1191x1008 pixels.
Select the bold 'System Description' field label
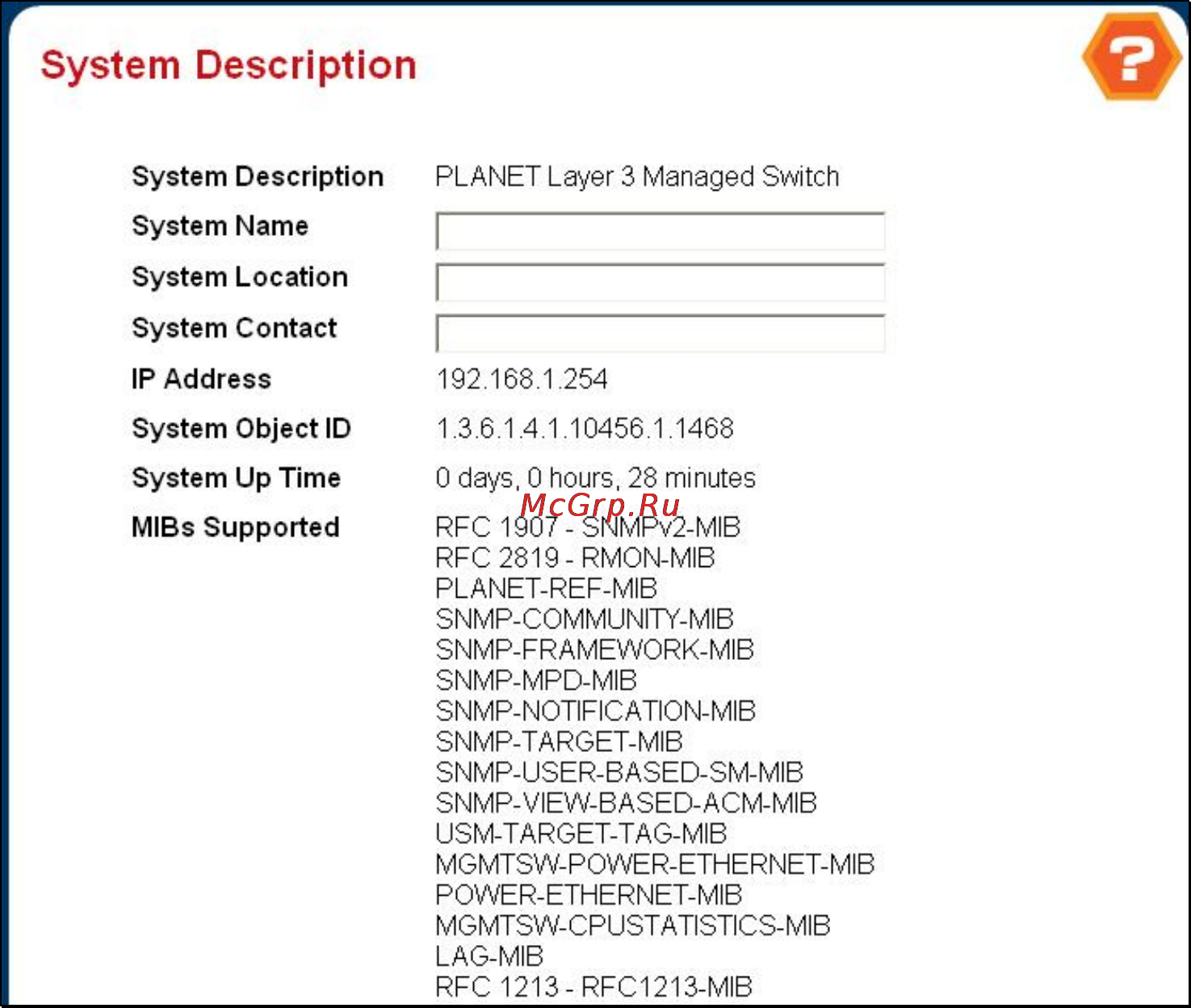pyautogui.click(x=258, y=177)
